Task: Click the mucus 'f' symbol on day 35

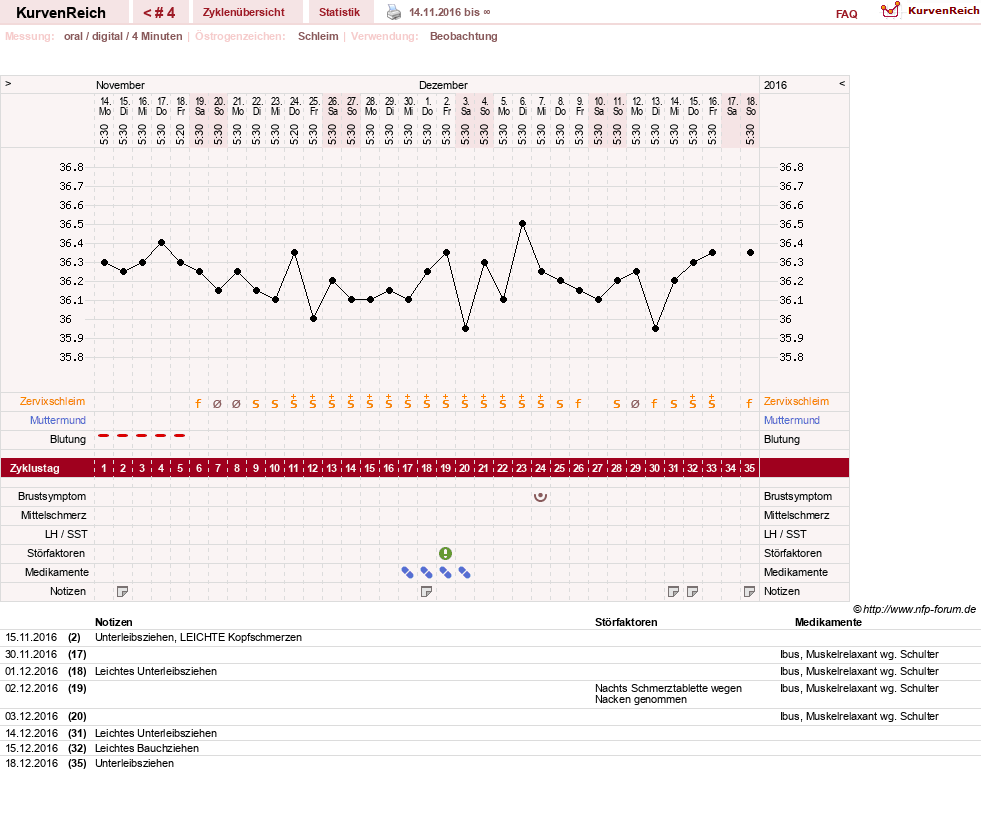Action: click(x=750, y=403)
